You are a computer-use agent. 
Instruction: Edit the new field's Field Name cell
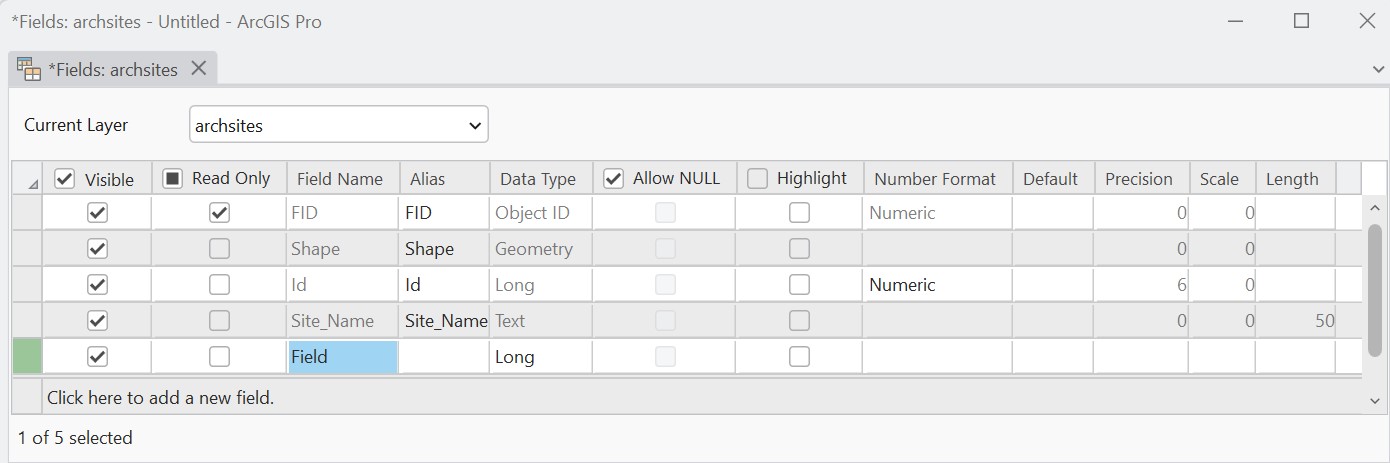(x=343, y=357)
